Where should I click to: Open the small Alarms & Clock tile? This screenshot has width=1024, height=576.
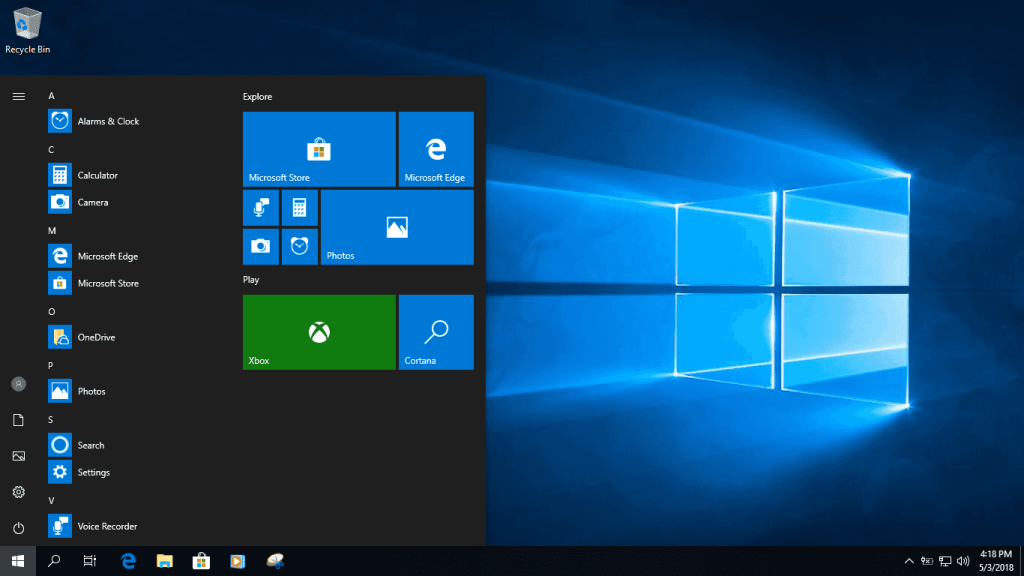[x=300, y=246]
